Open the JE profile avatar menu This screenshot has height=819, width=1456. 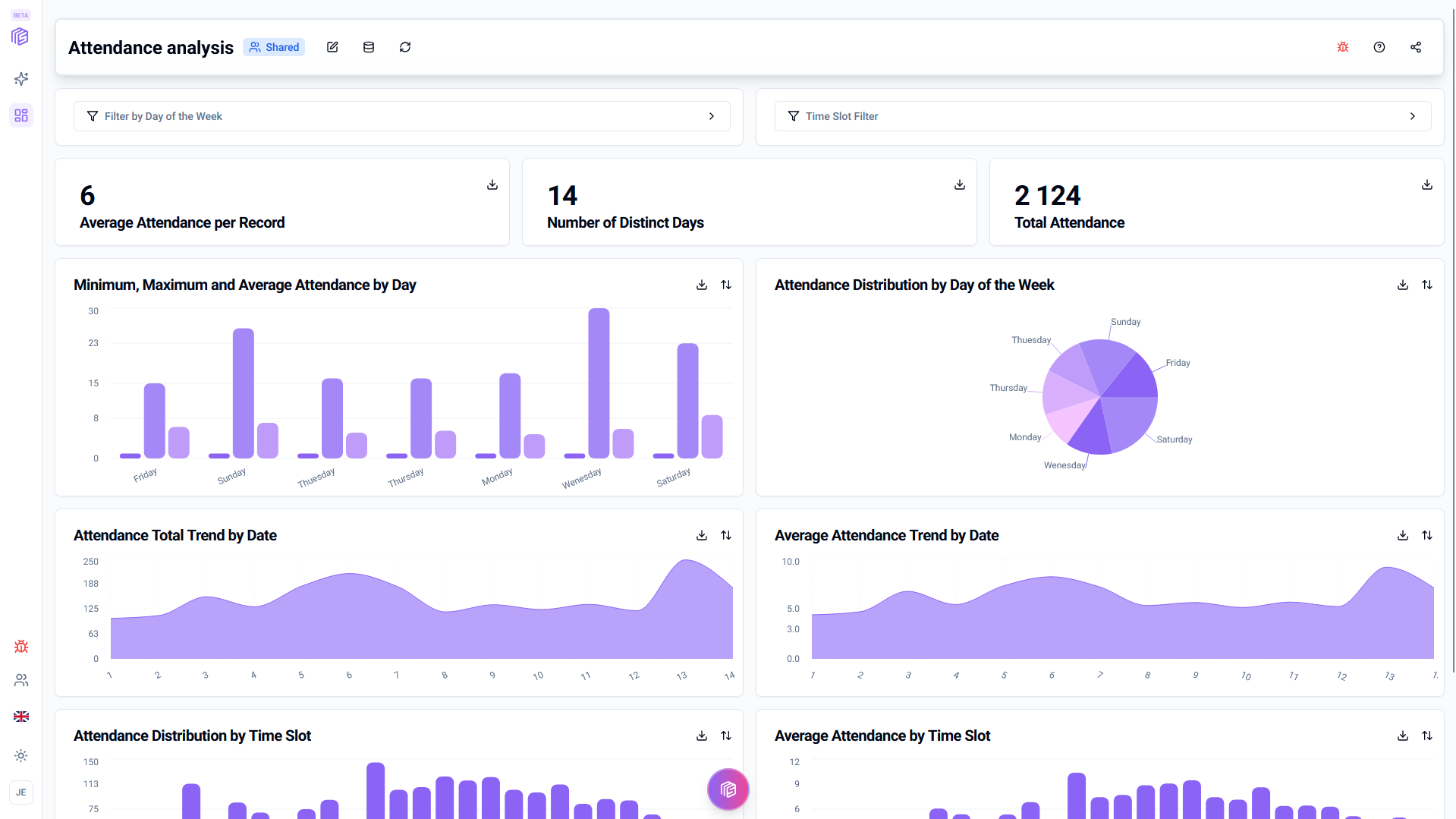pos(20,792)
